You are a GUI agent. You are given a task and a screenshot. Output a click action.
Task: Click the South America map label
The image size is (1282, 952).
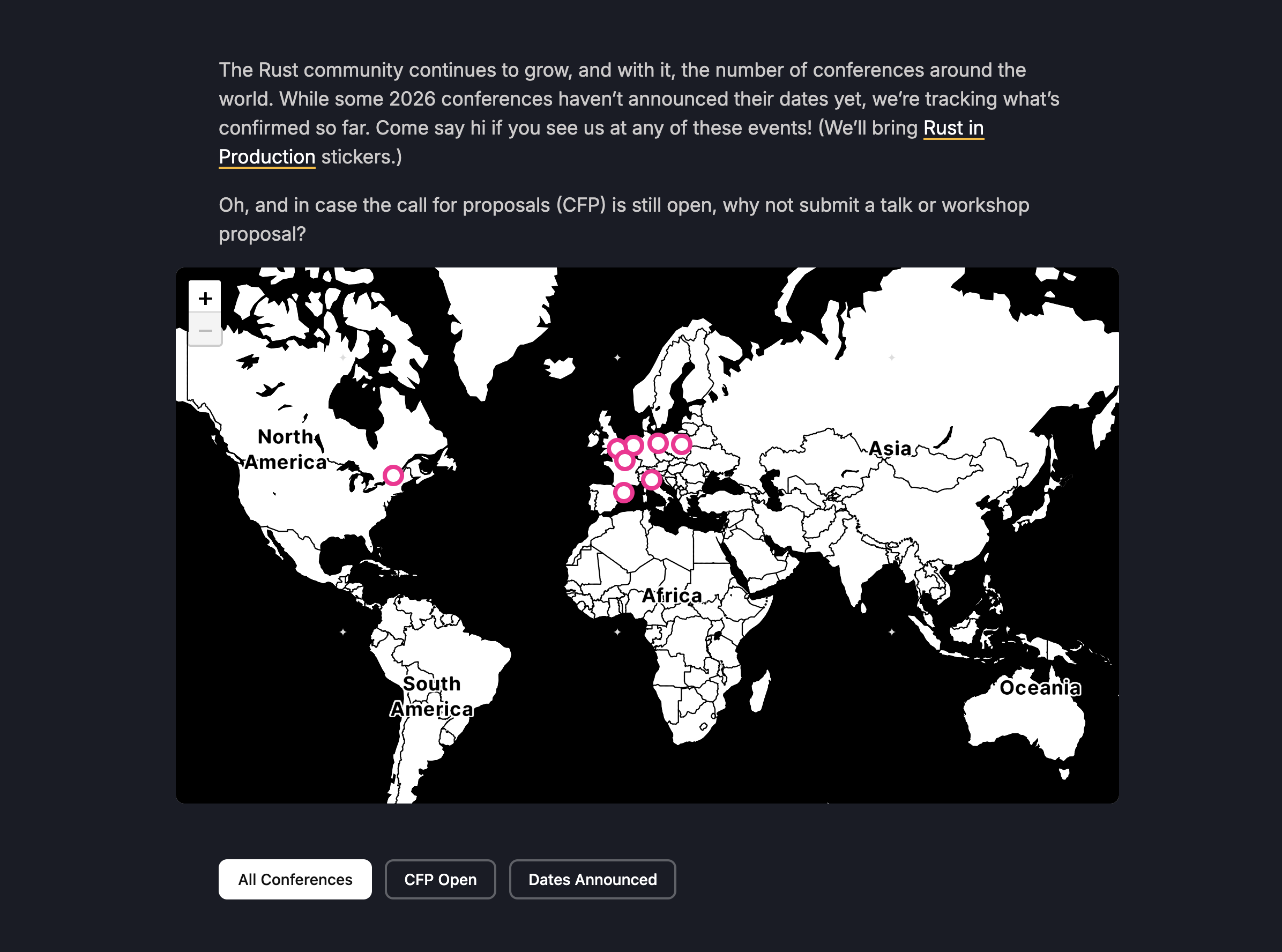tap(432, 696)
